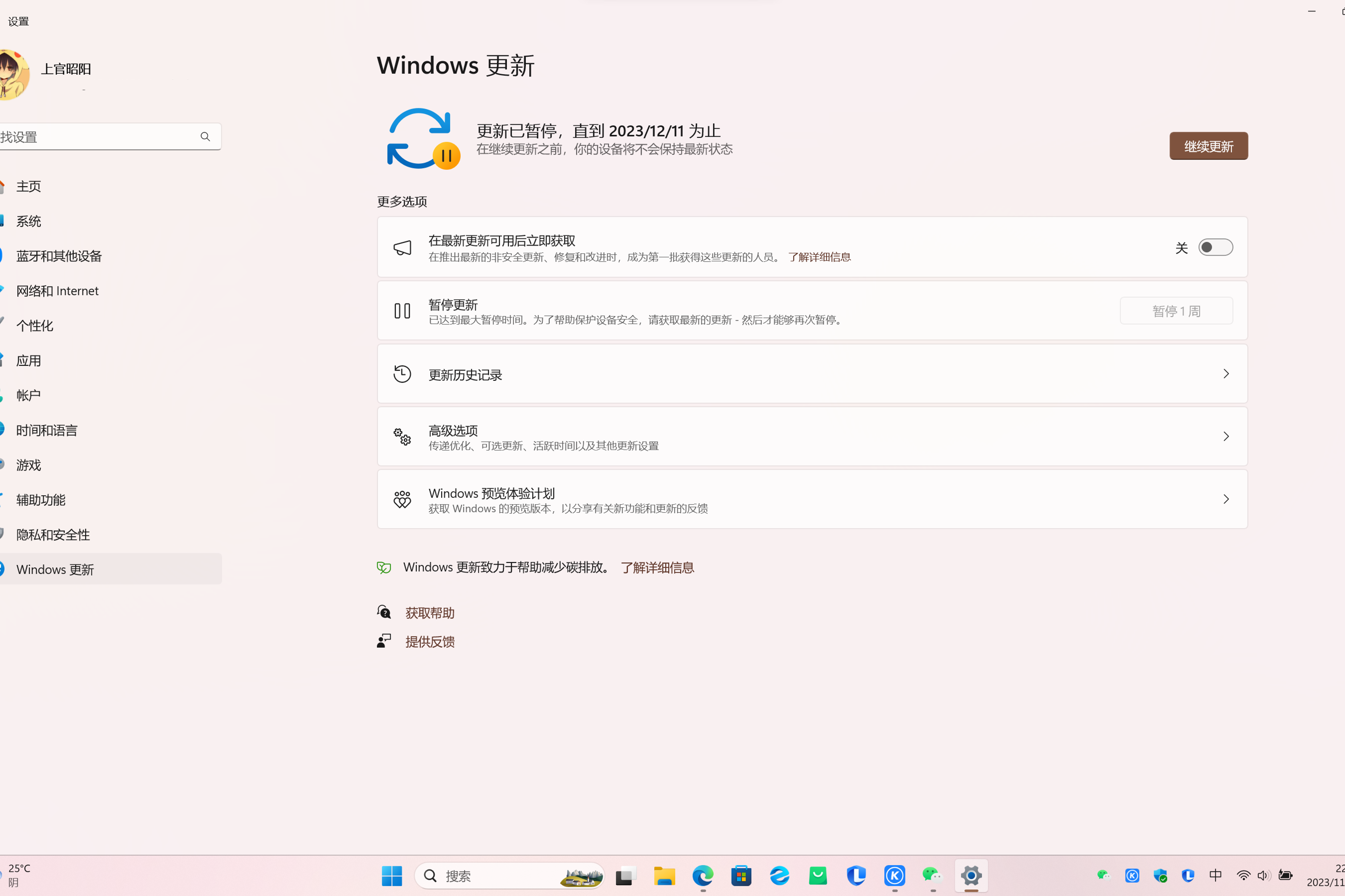
Task: Click the advanced options gears icon
Action: click(x=402, y=437)
